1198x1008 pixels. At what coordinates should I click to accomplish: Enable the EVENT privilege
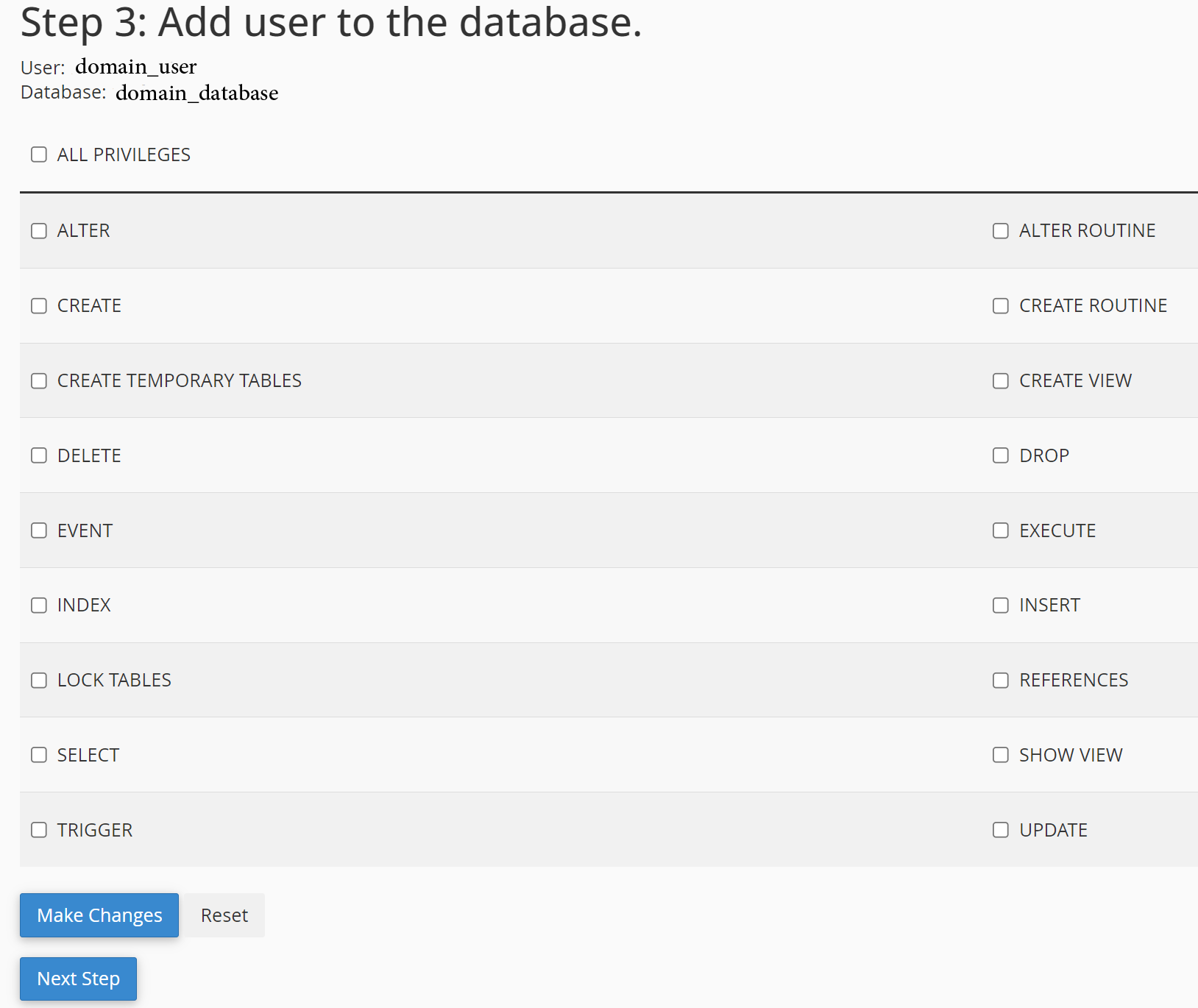(x=39, y=530)
